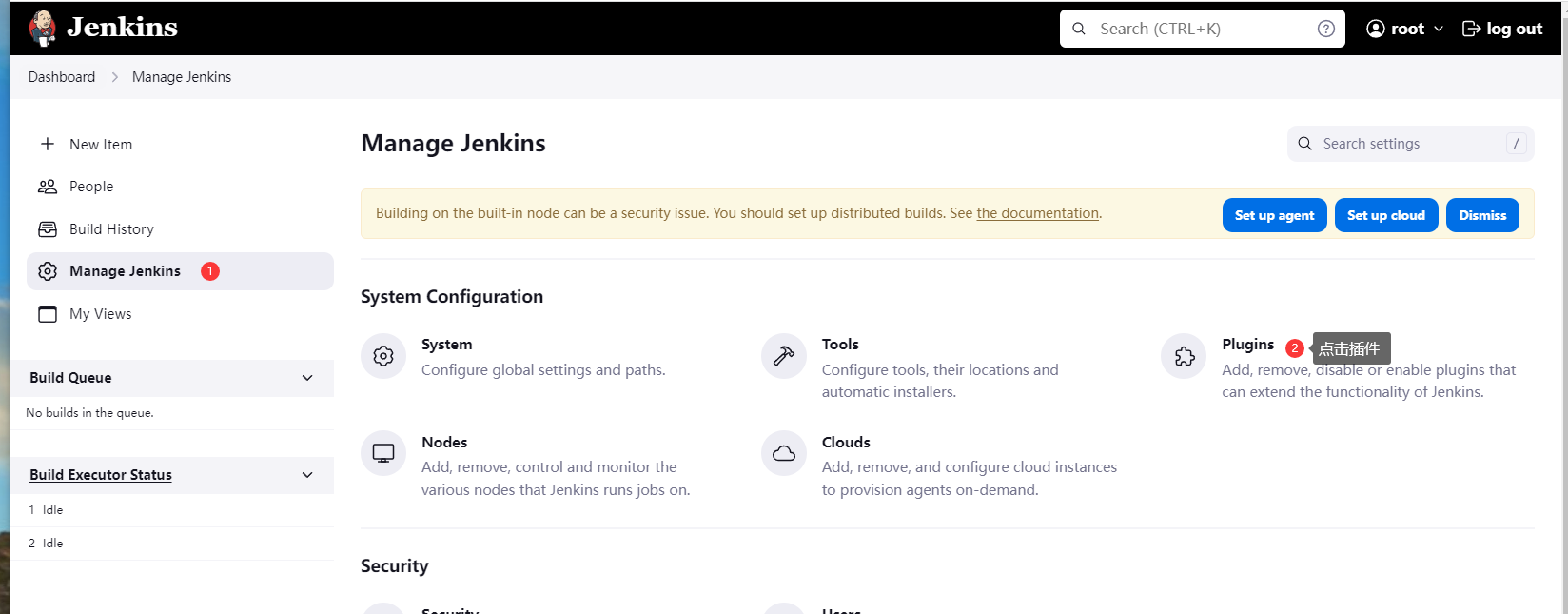Open the Clouds configuration link
The height and width of the screenshot is (614, 1568).
pyautogui.click(x=846, y=443)
